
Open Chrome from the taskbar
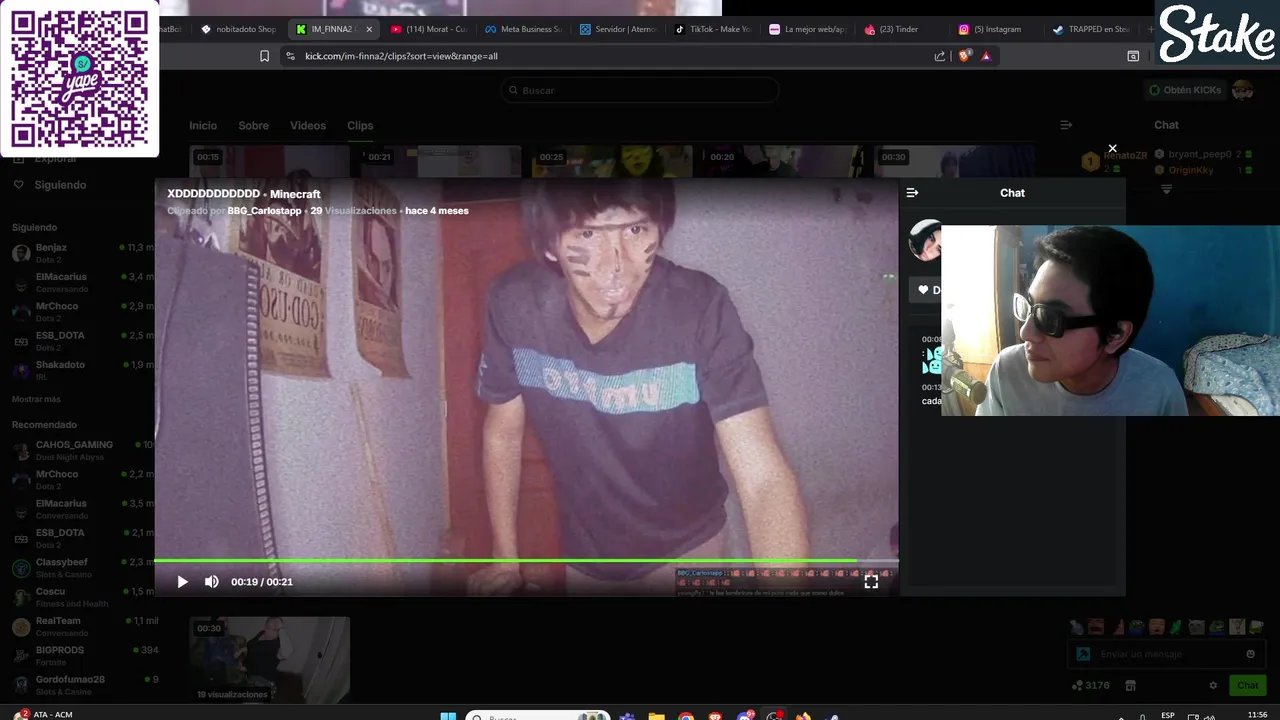[686, 716]
